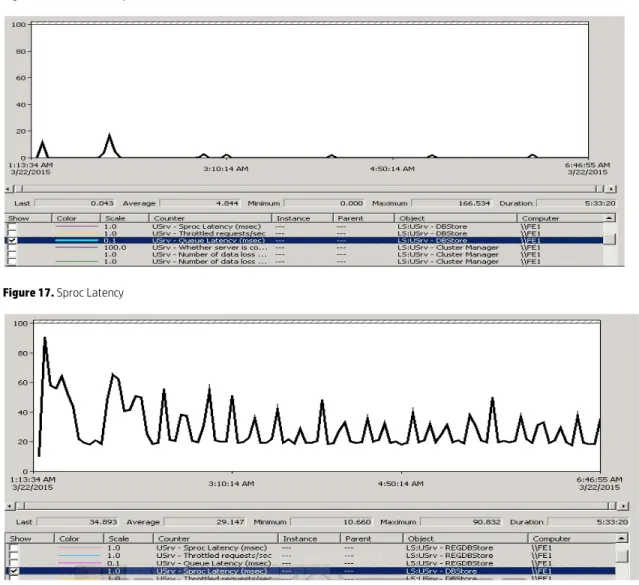Viewport: 639px width, 585px height.
Task: Click the Average value field showing 4.844
Action: click(x=200, y=203)
